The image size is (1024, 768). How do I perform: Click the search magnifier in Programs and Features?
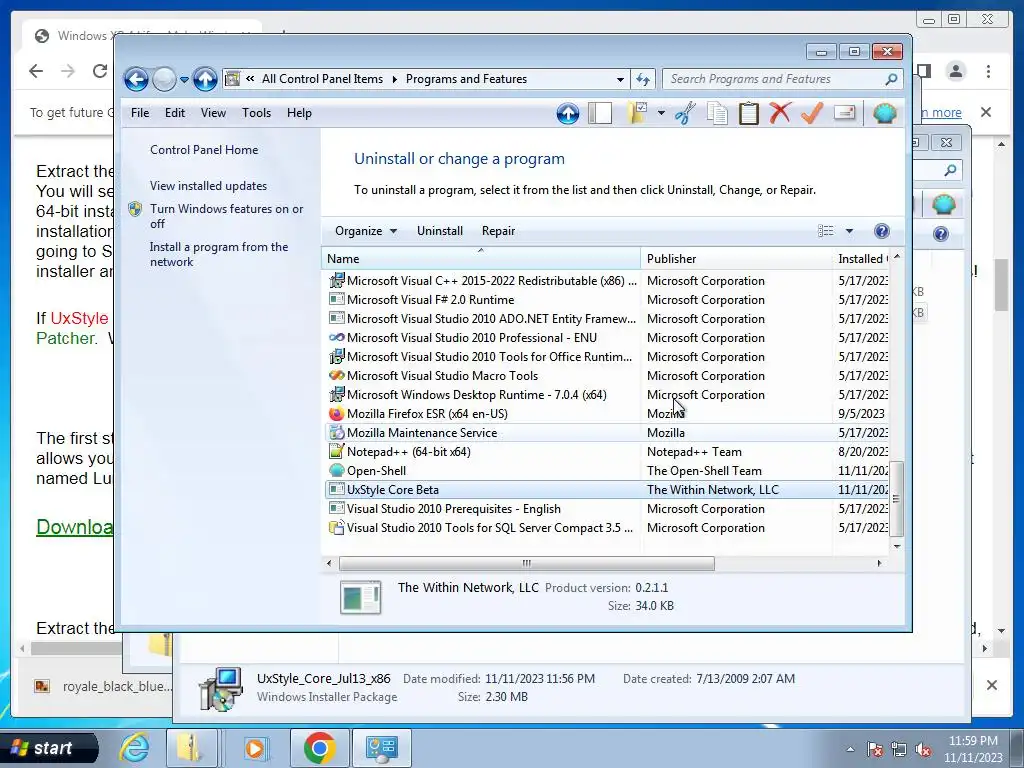891,79
